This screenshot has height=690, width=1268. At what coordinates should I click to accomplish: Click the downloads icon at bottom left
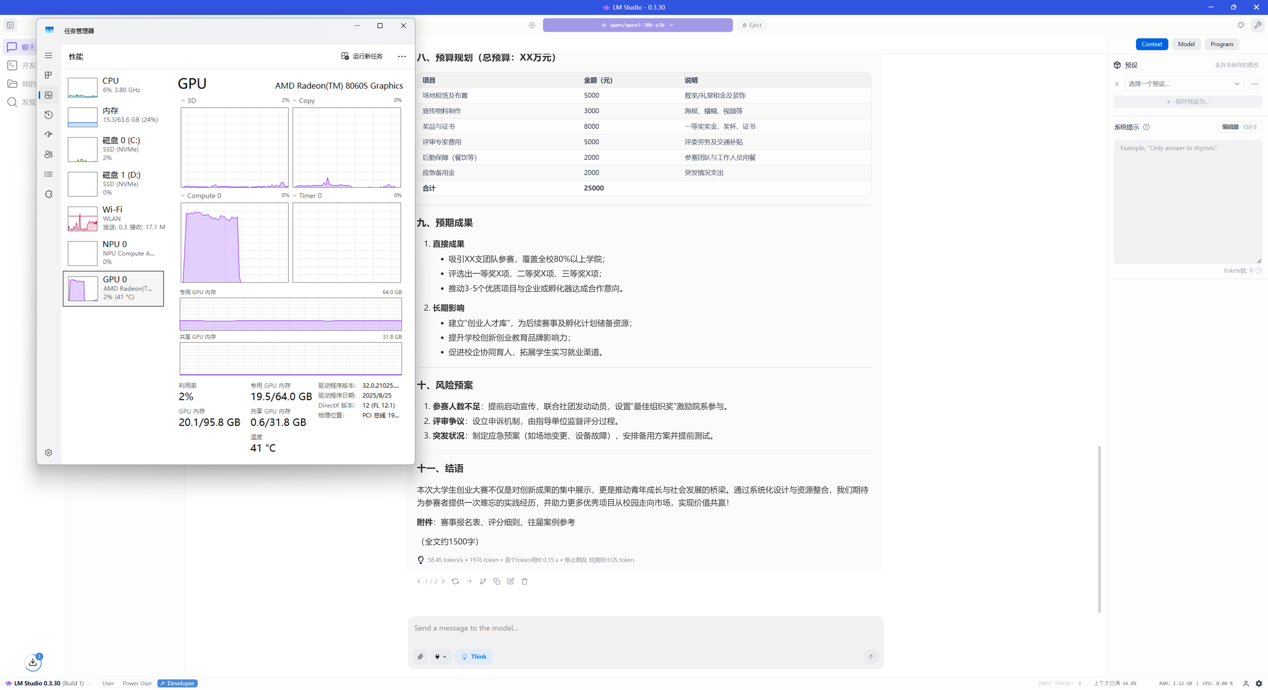tap(33, 662)
